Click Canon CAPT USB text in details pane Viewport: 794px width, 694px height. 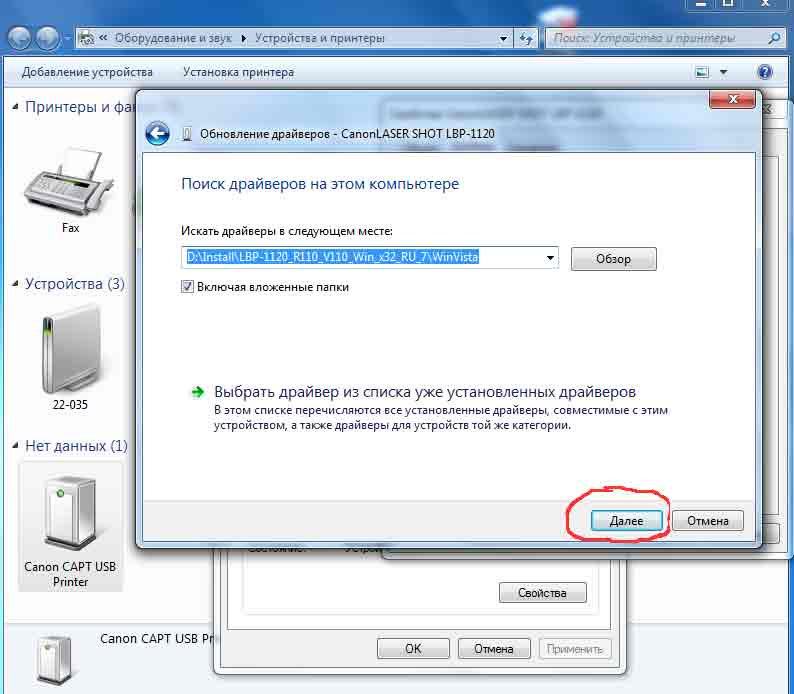(157, 639)
